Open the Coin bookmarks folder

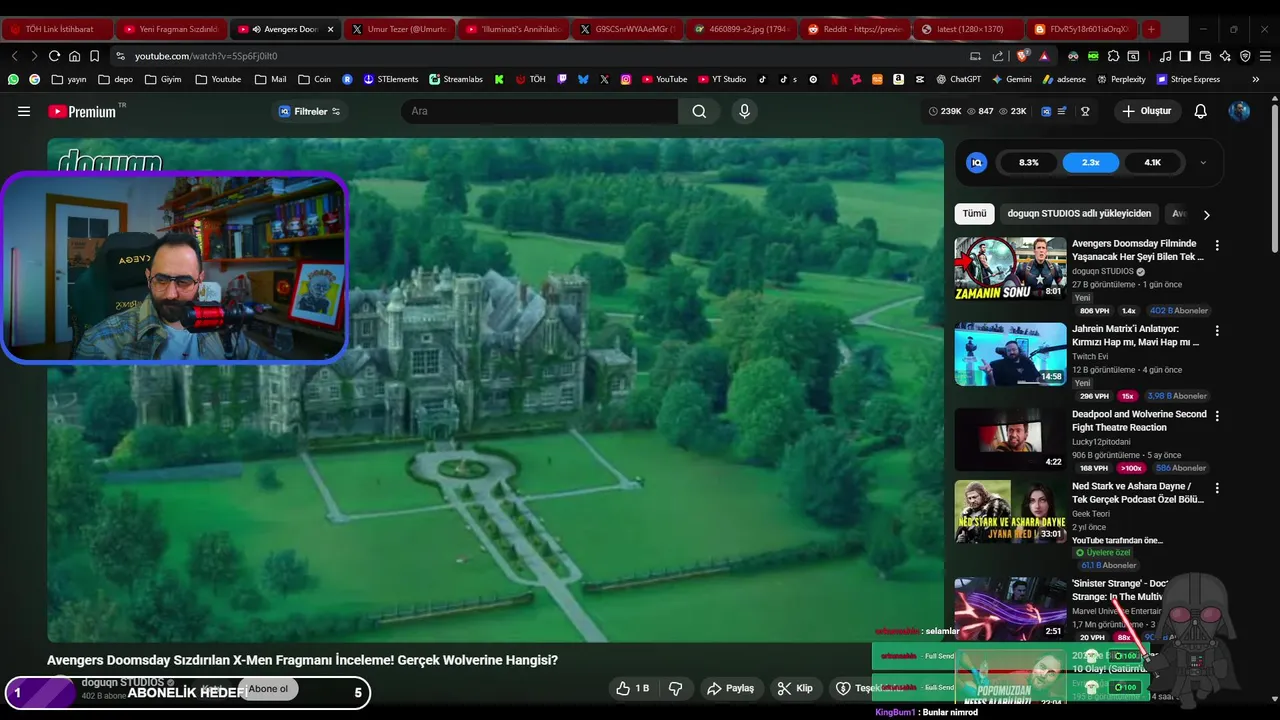(314, 79)
